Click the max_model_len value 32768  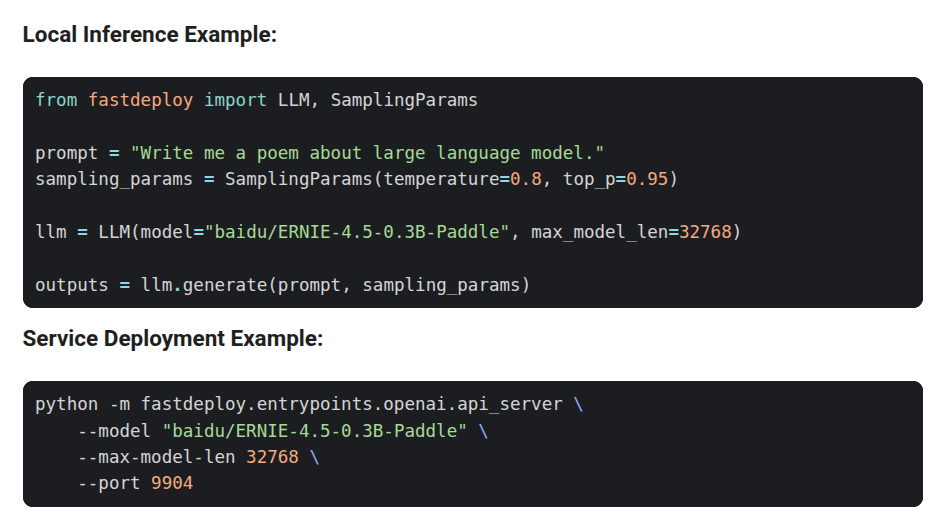[705, 232]
